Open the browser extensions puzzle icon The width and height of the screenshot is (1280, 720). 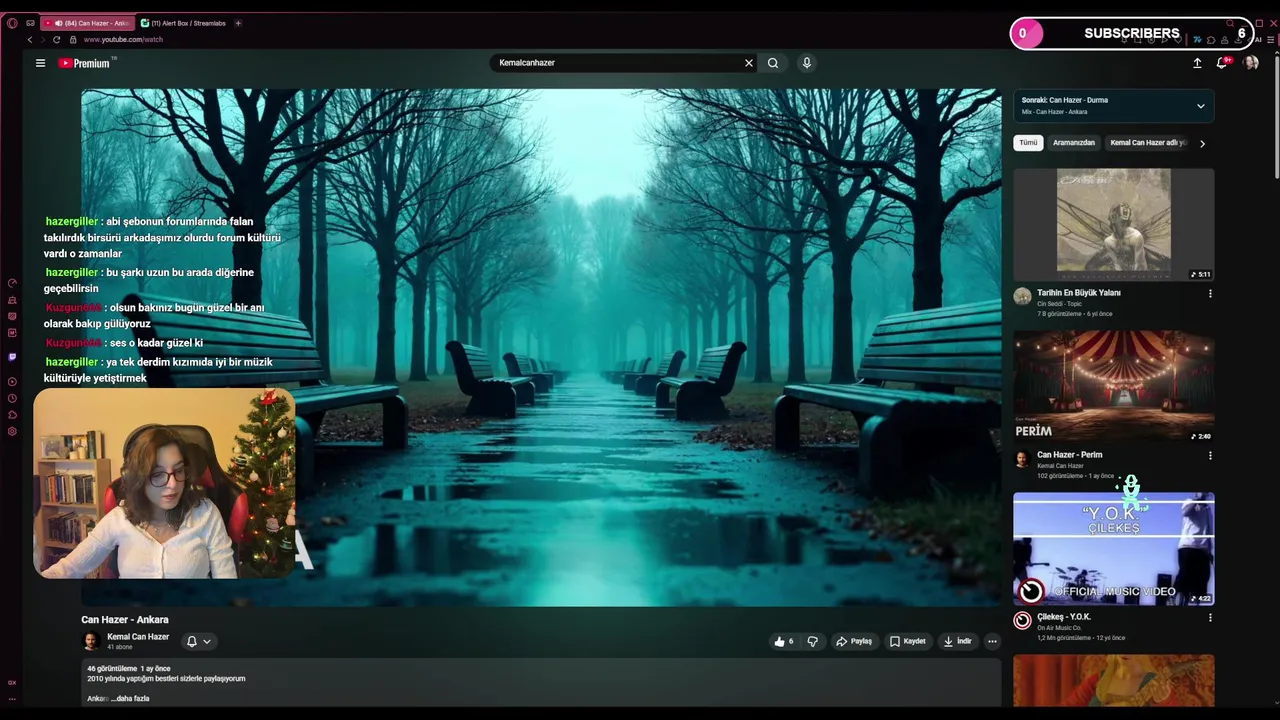coord(1210,40)
